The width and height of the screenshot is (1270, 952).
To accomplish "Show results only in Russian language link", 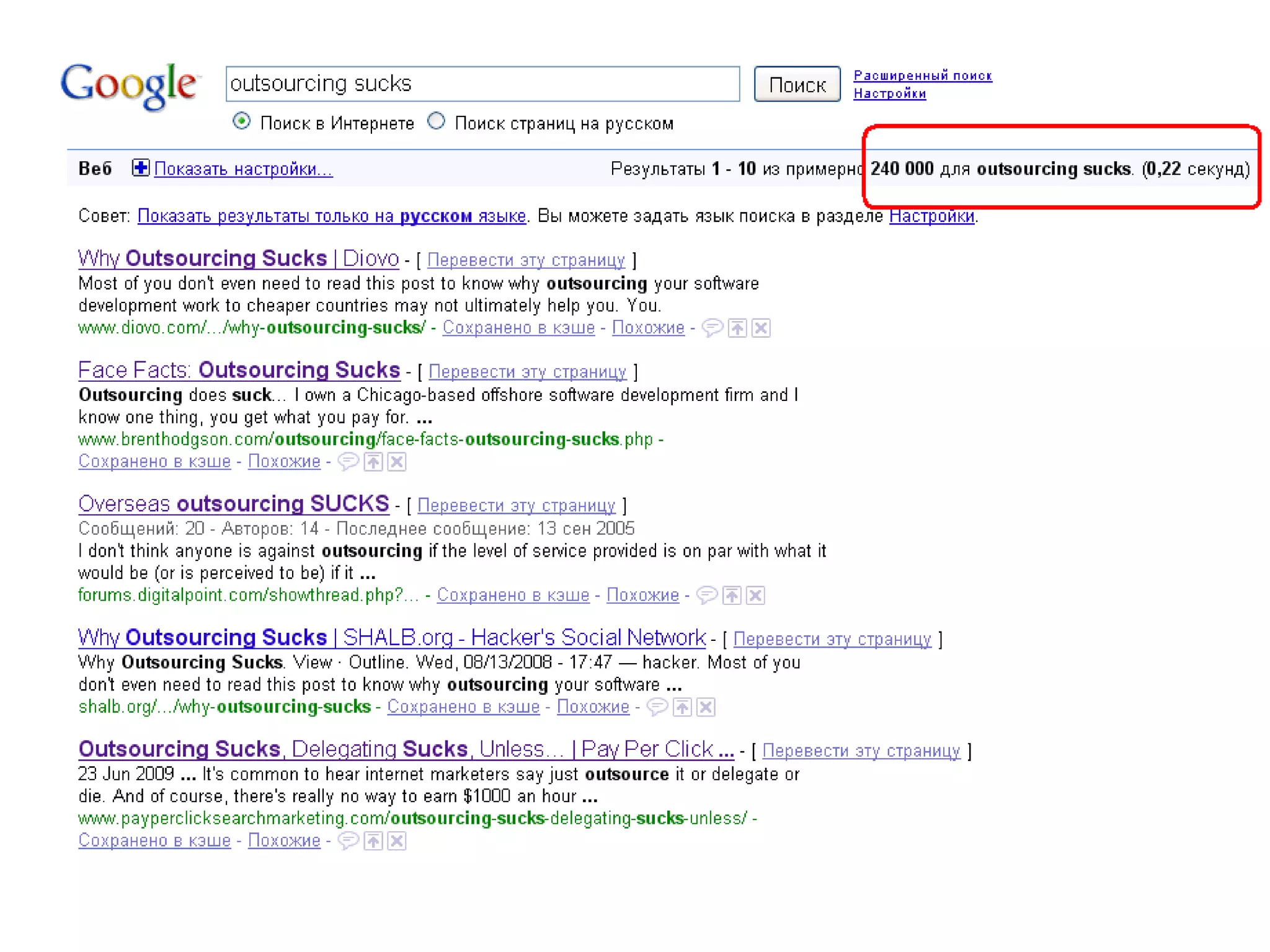I will coord(331,216).
